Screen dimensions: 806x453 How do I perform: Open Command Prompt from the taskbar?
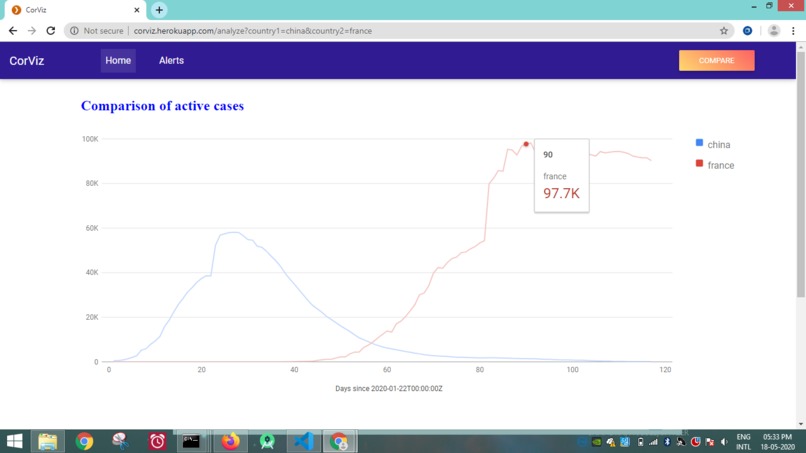tap(191, 441)
